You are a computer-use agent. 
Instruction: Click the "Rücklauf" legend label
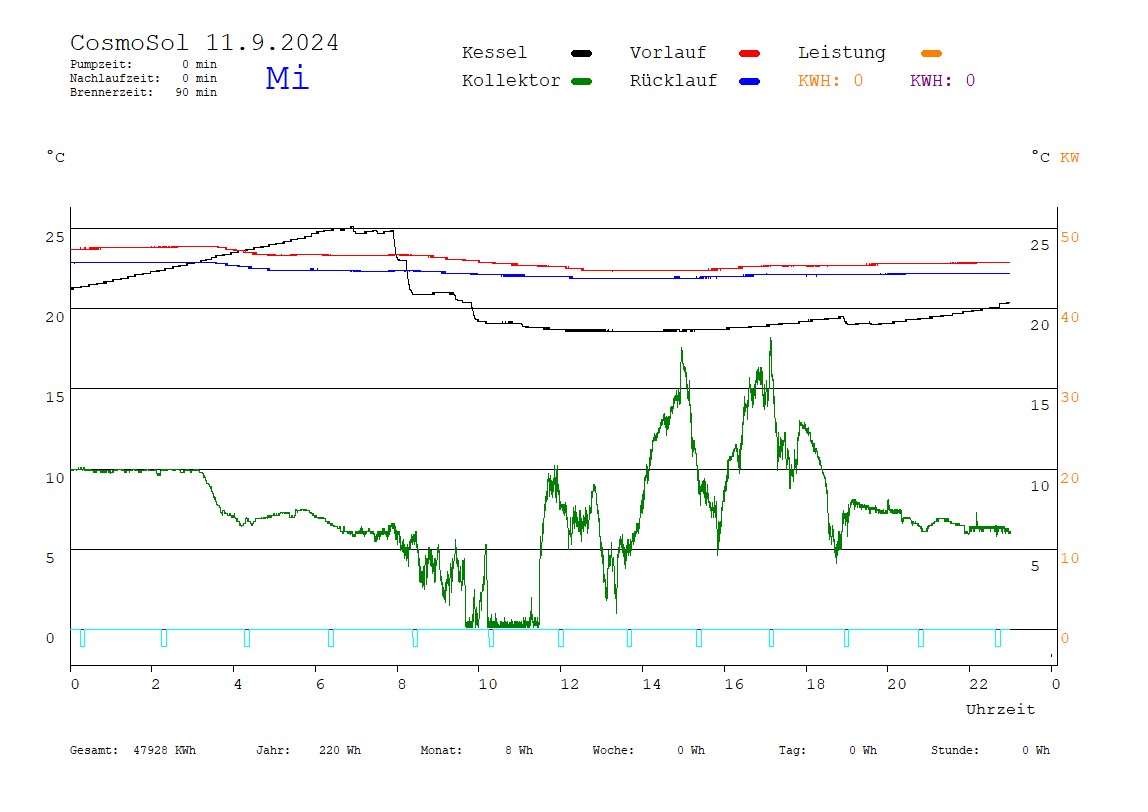point(674,81)
